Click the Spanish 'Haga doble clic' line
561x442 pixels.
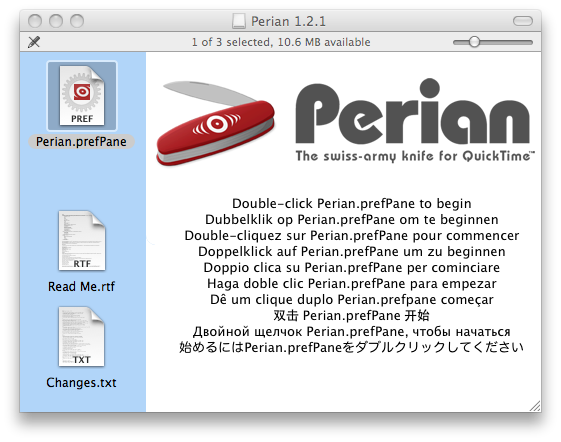pos(352,283)
